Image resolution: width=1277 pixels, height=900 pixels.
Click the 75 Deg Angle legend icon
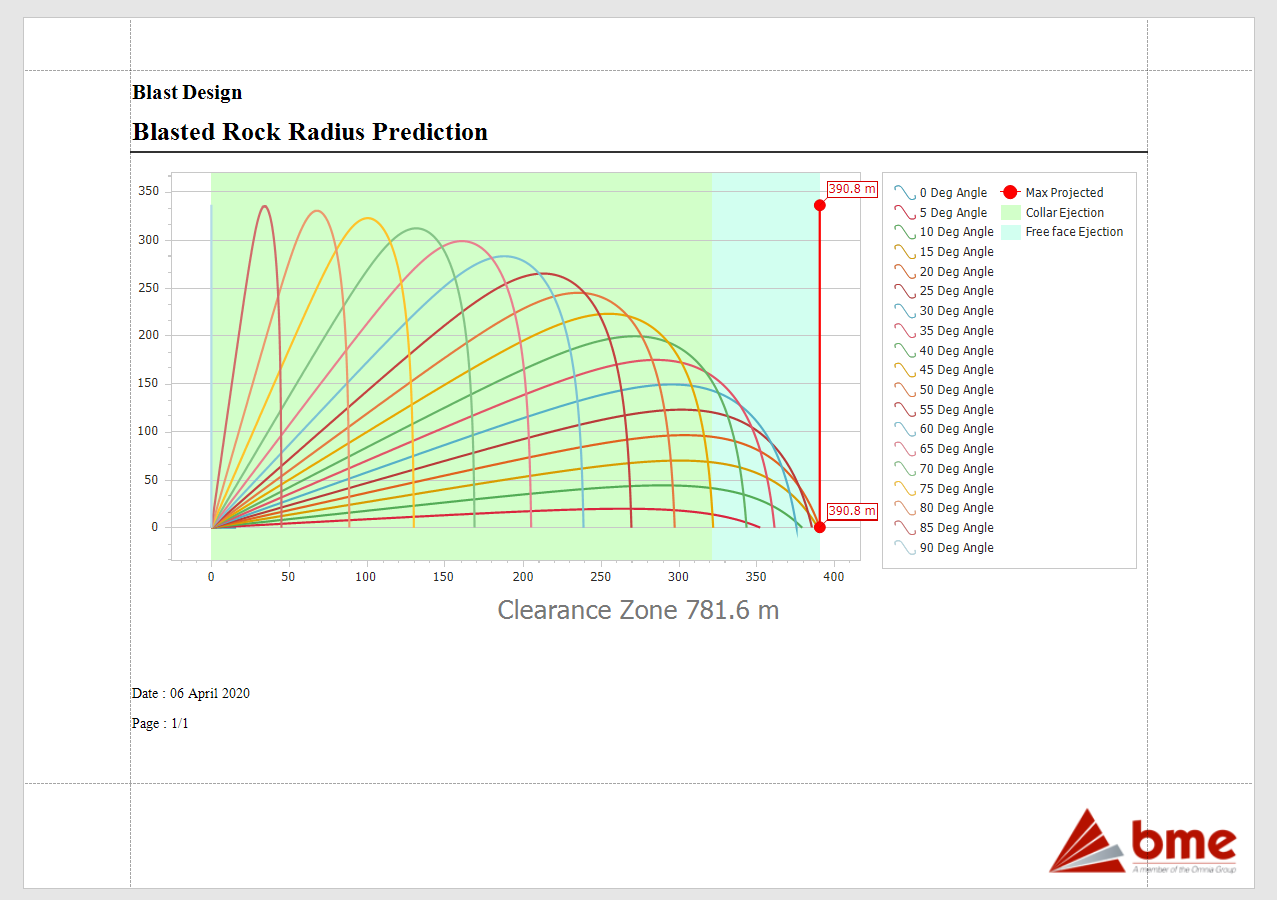[905, 489]
